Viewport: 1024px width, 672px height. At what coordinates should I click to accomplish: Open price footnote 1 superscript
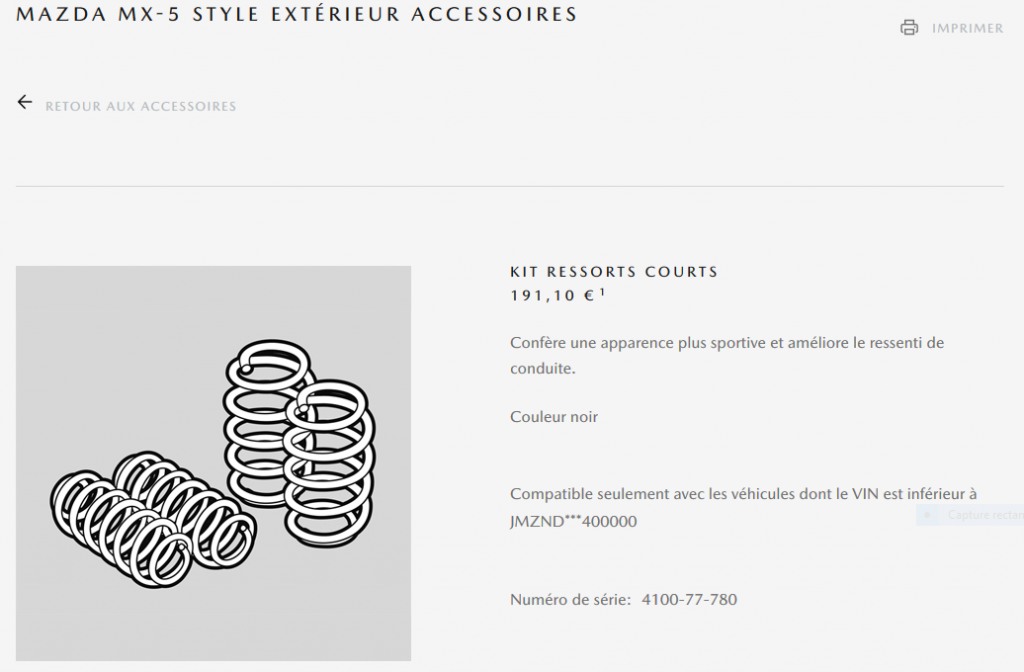[x=602, y=293]
